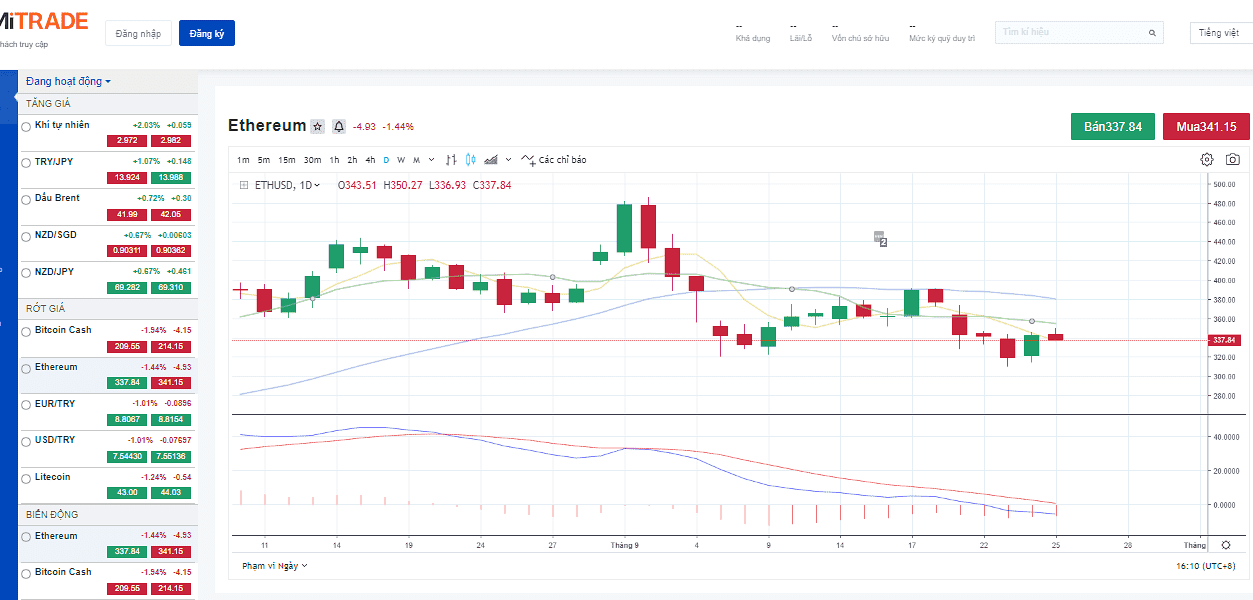The image size is (1253, 600).
Task: Open the Tiếng việt language dropdown
Action: pyautogui.click(x=1218, y=33)
